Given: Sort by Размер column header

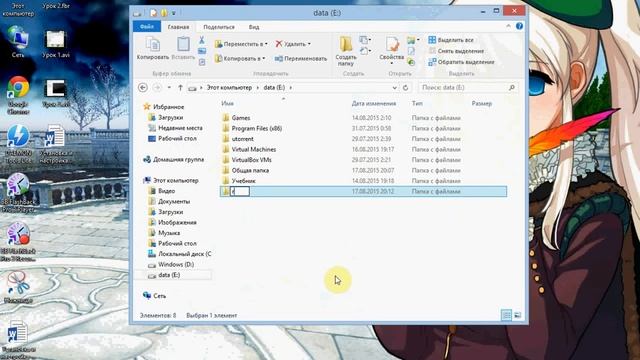Looking at the screenshot, I should (482, 104).
